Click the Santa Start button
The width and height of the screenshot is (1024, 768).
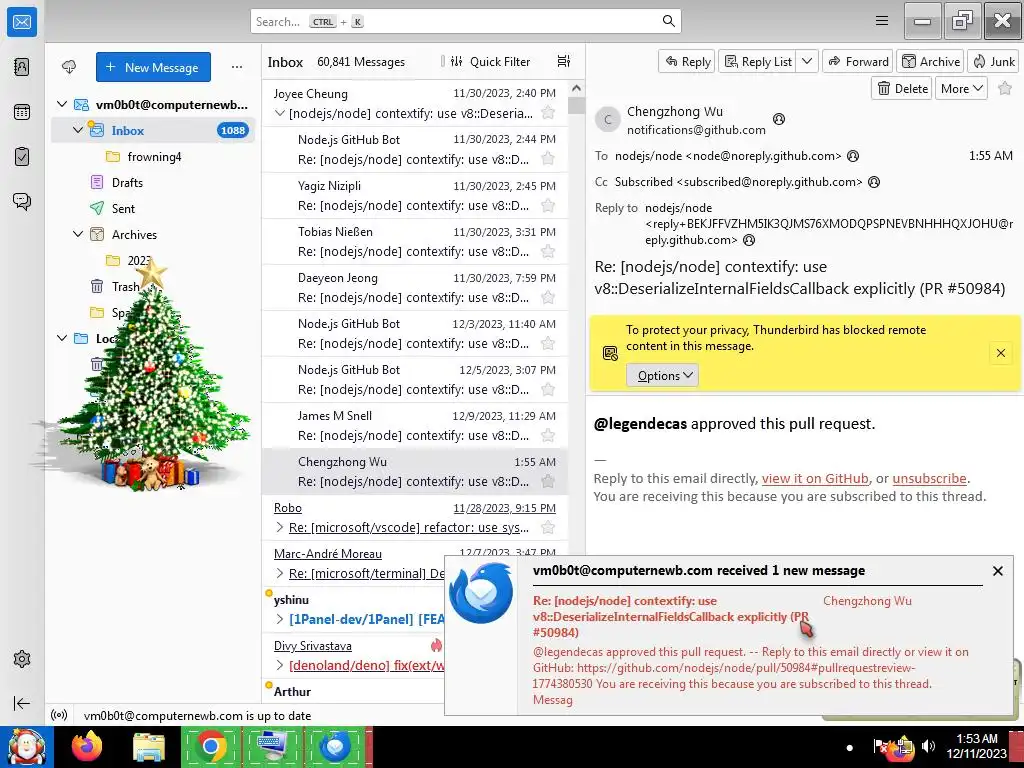[26, 746]
